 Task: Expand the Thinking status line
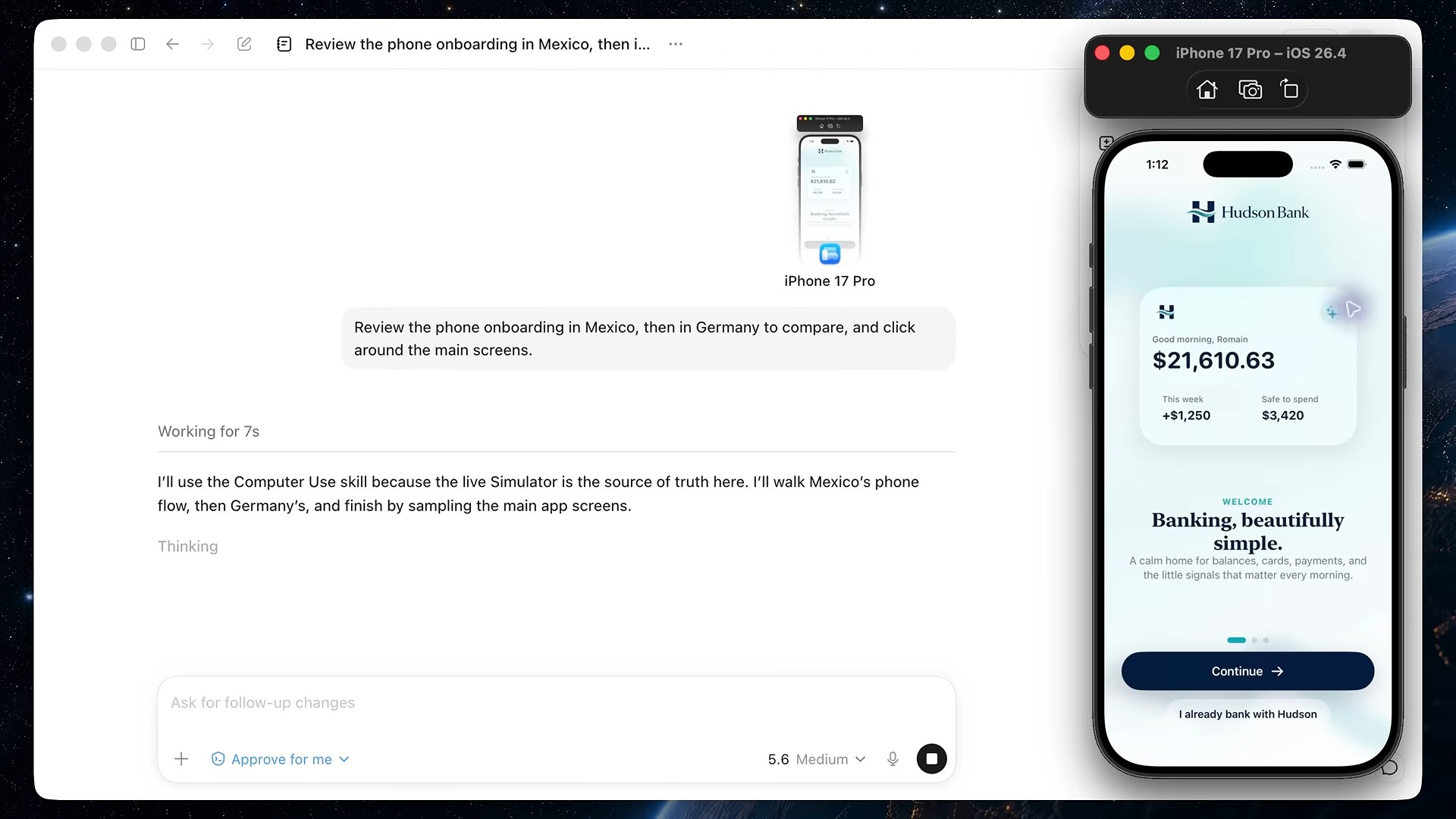[x=187, y=547]
